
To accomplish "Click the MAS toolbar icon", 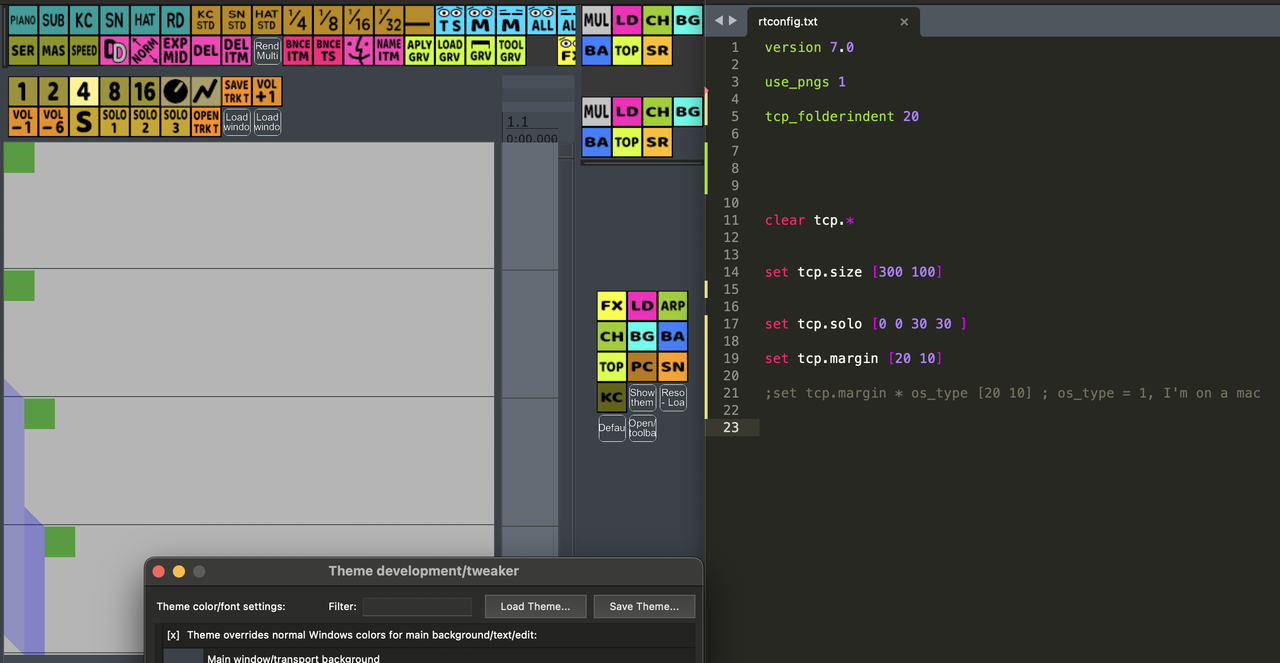I will click(53, 50).
